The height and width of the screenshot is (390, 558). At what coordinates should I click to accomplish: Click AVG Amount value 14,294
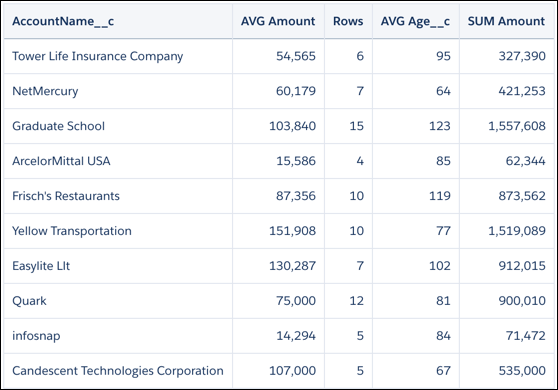click(x=296, y=336)
